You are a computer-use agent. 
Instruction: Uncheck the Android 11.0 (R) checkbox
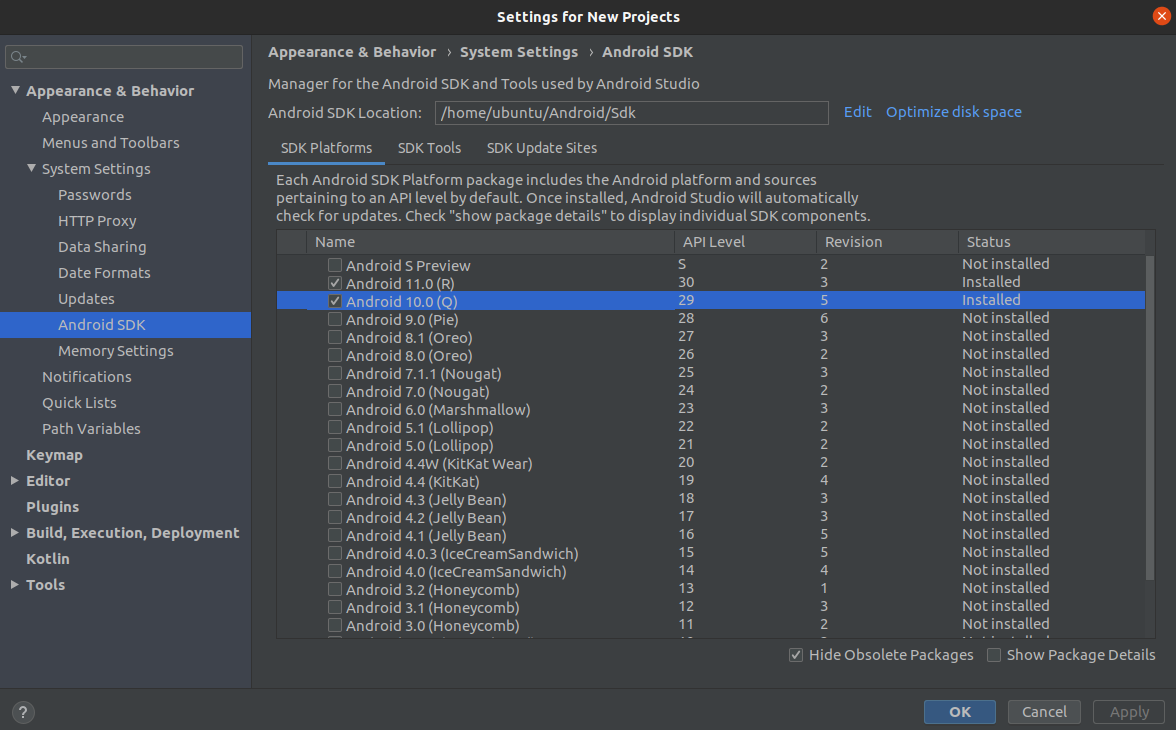click(x=335, y=283)
